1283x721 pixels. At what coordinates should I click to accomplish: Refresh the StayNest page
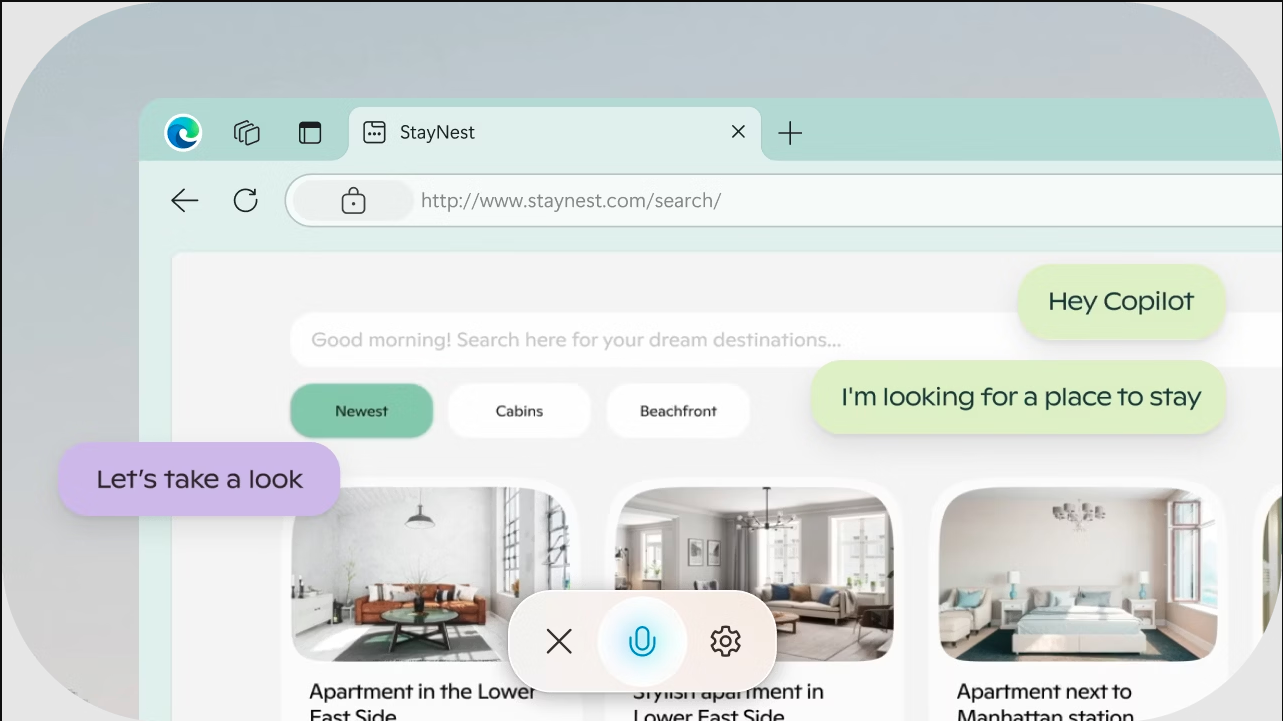click(x=246, y=201)
